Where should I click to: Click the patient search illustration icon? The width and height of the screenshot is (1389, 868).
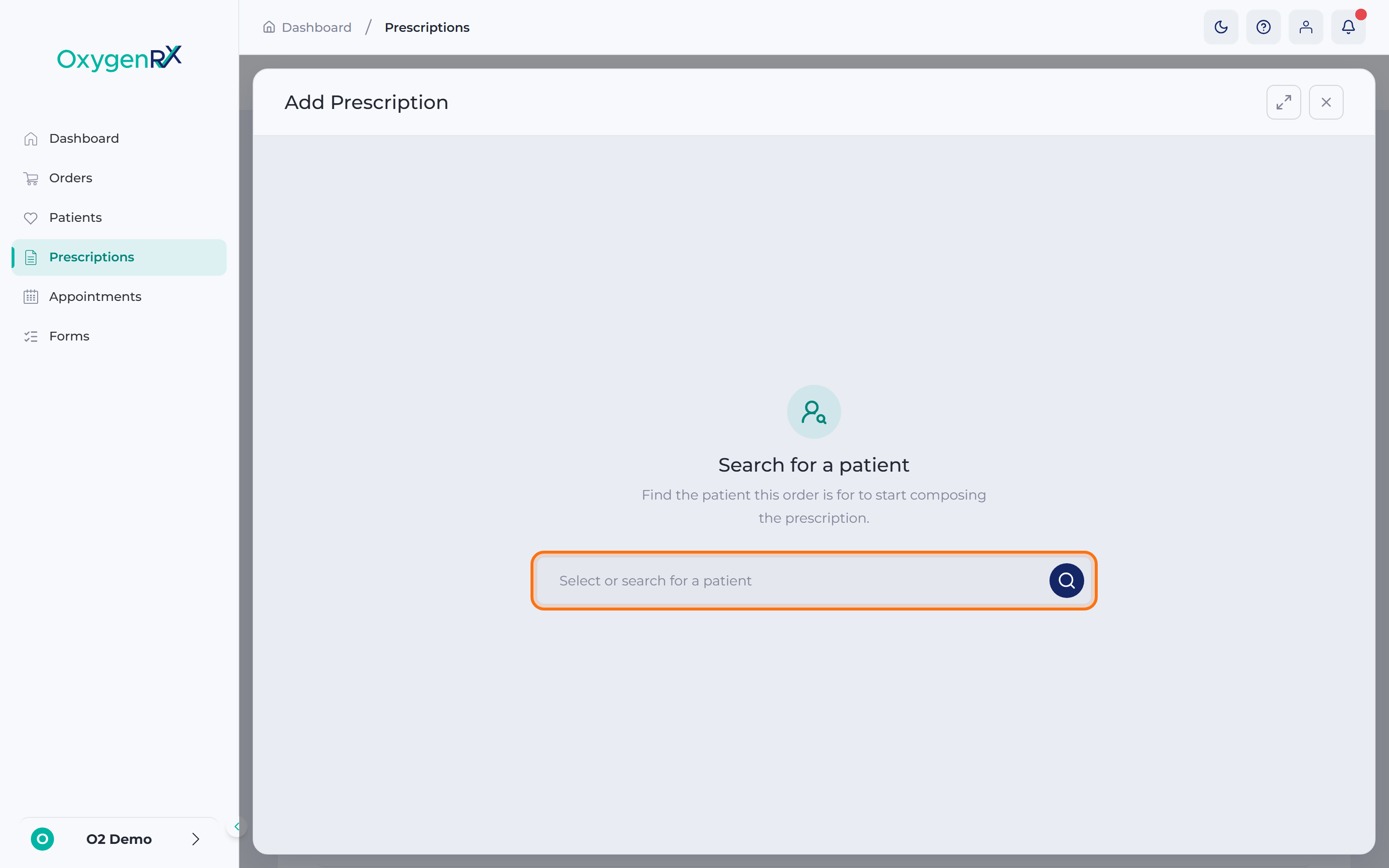pyautogui.click(x=813, y=412)
